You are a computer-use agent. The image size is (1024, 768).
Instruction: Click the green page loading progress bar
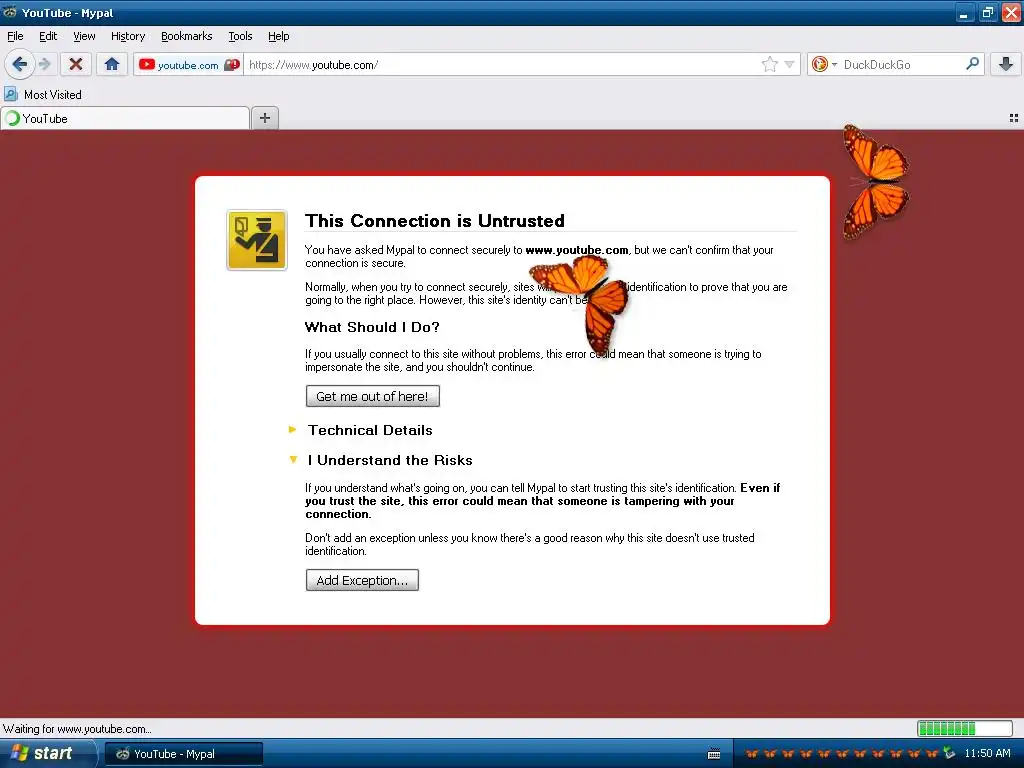point(965,728)
